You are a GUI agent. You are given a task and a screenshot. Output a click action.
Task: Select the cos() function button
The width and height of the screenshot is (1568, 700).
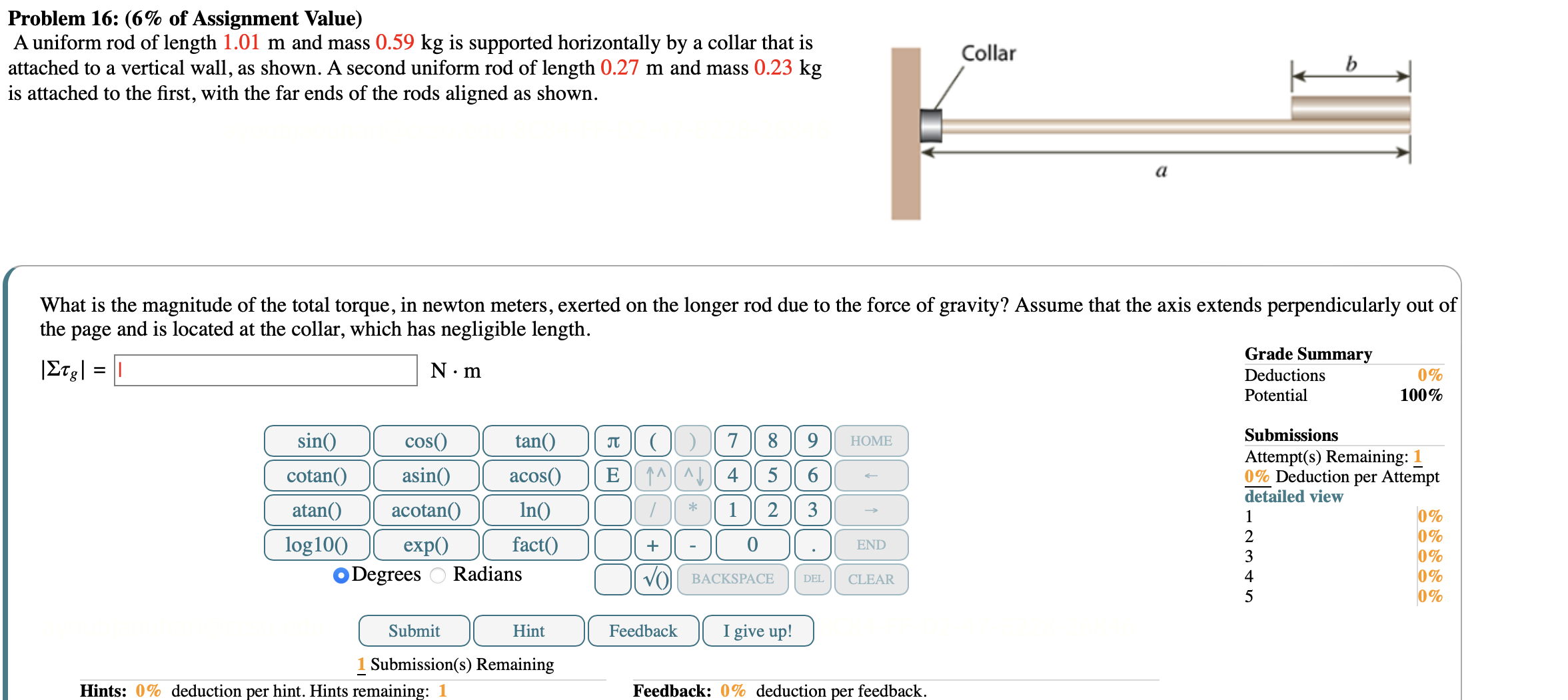425,441
